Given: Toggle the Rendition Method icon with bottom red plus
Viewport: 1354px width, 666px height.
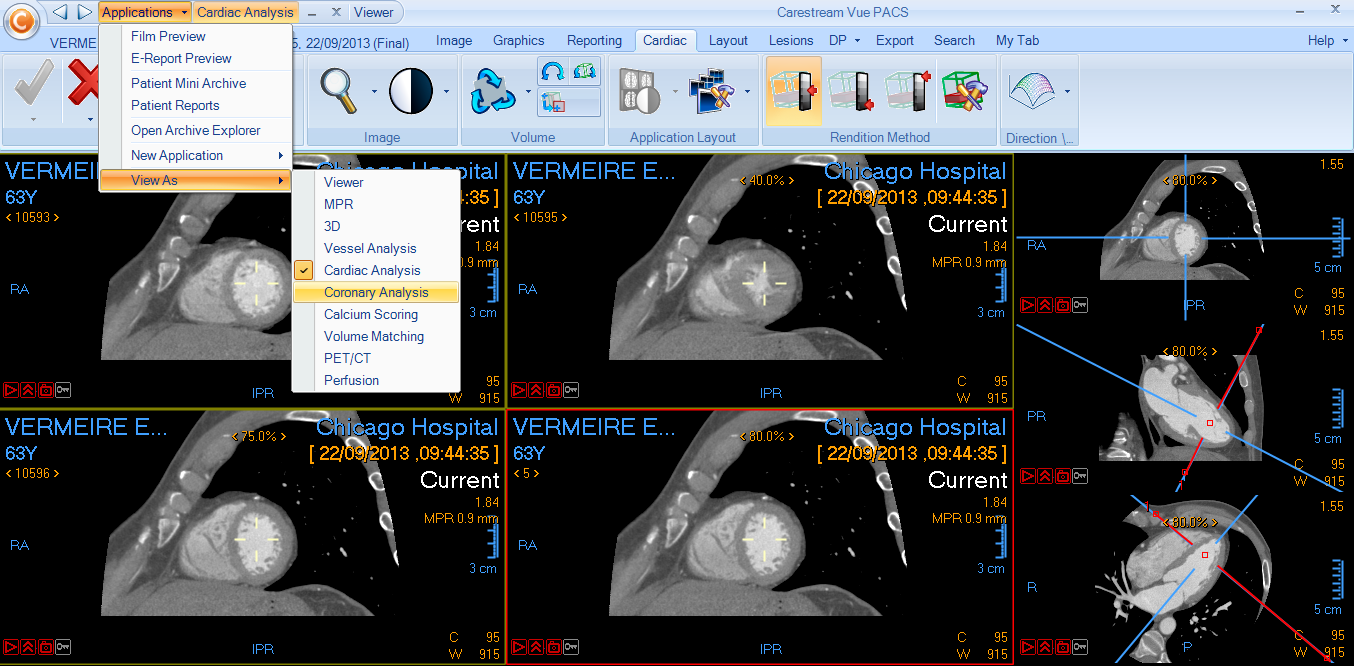Looking at the screenshot, I should [851, 91].
